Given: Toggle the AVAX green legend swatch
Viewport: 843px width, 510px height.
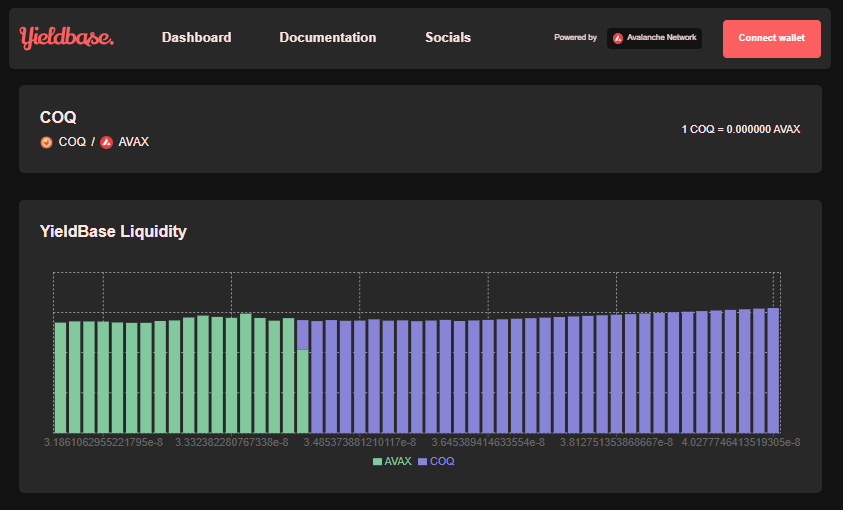Looking at the screenshot, I should point(377,462).
